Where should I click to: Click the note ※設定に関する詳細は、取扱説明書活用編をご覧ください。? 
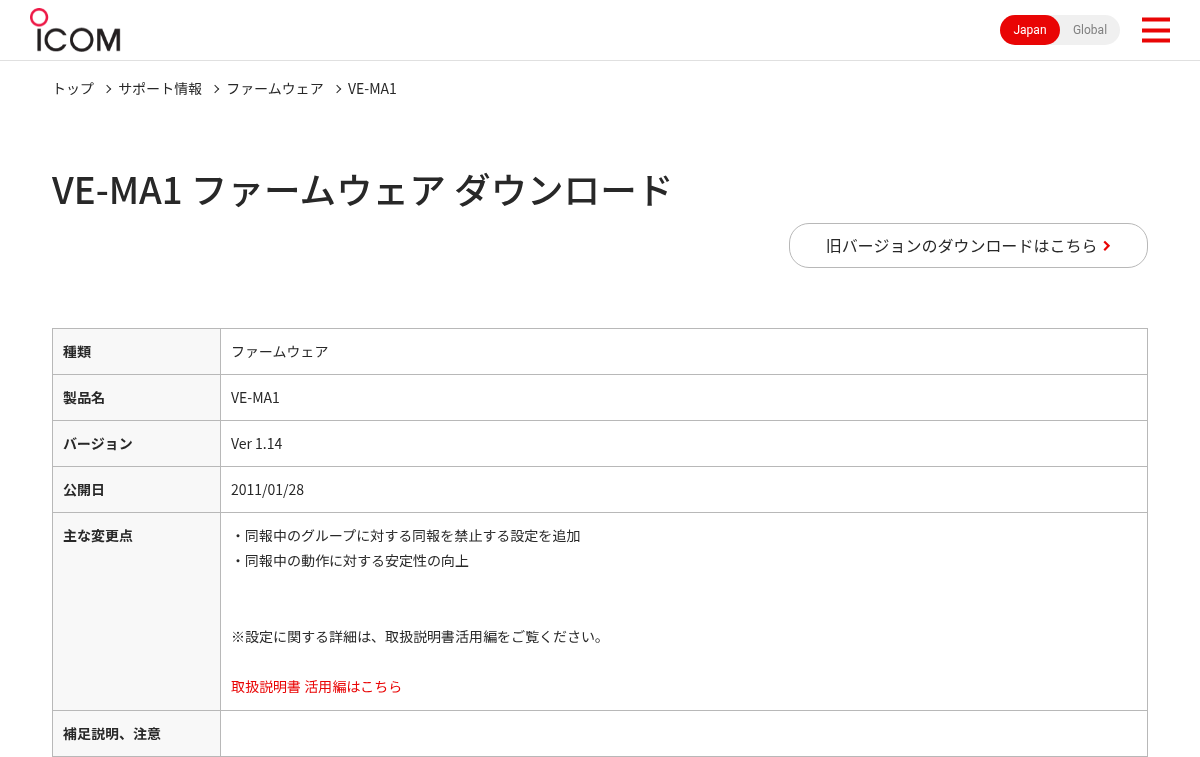[419, 636]
